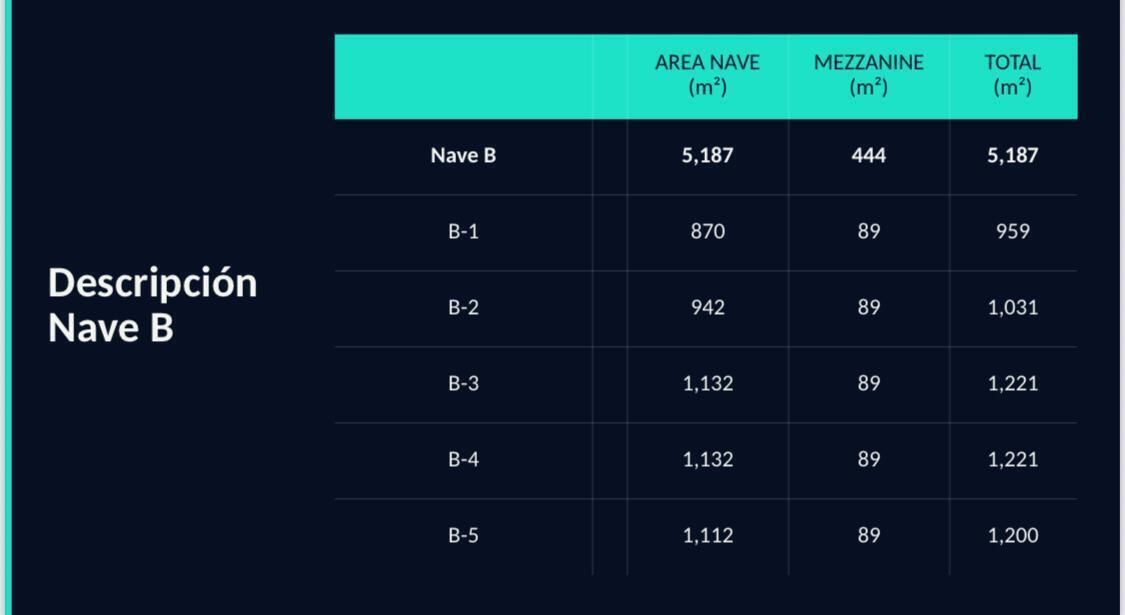Screen dimensions: 1125x615
Task: Click the MEZZANINE (m²) column header
Action: click(x=868, y=75)
